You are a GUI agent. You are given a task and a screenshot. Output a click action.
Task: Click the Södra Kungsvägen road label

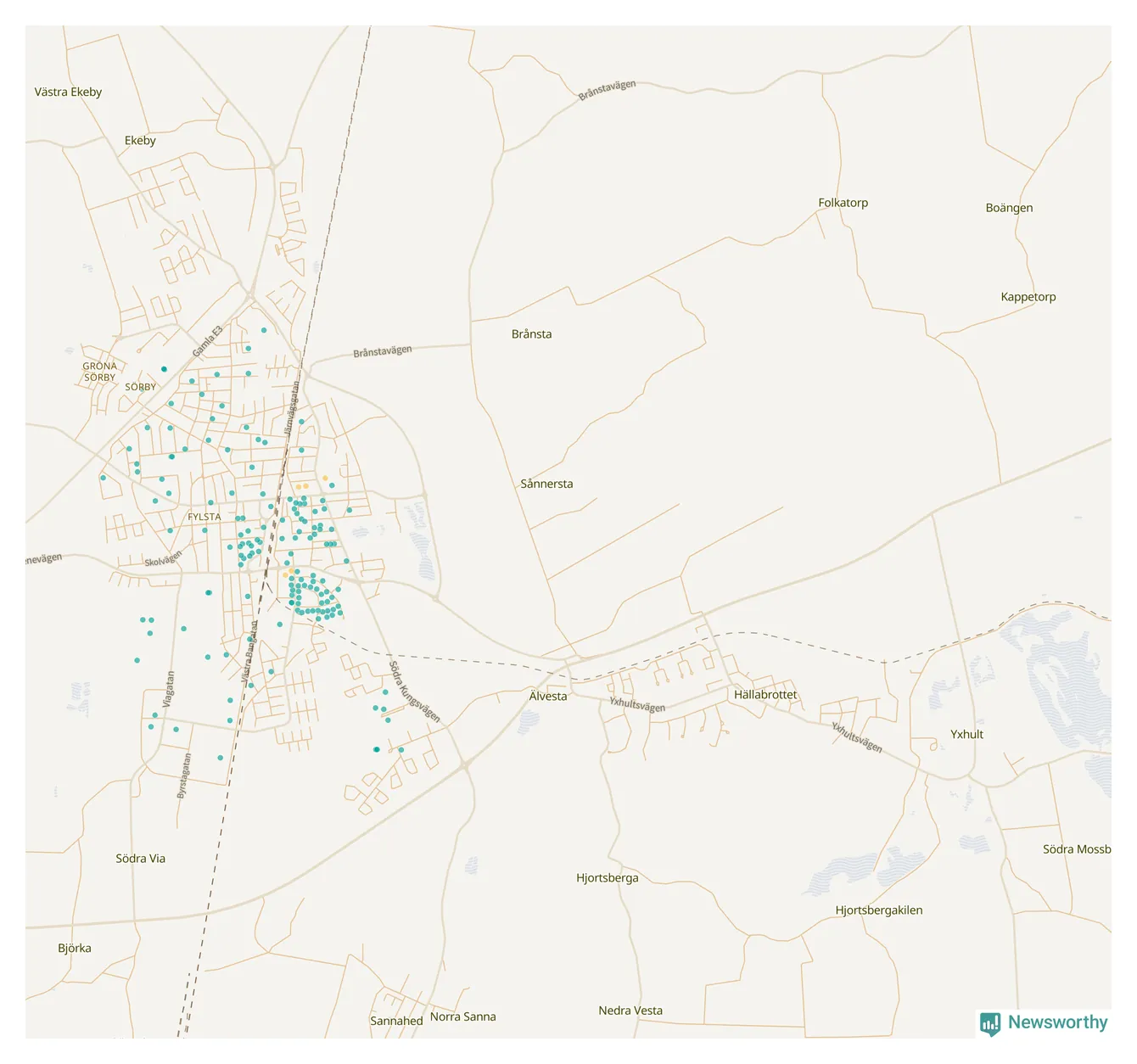tap(414, 692)
